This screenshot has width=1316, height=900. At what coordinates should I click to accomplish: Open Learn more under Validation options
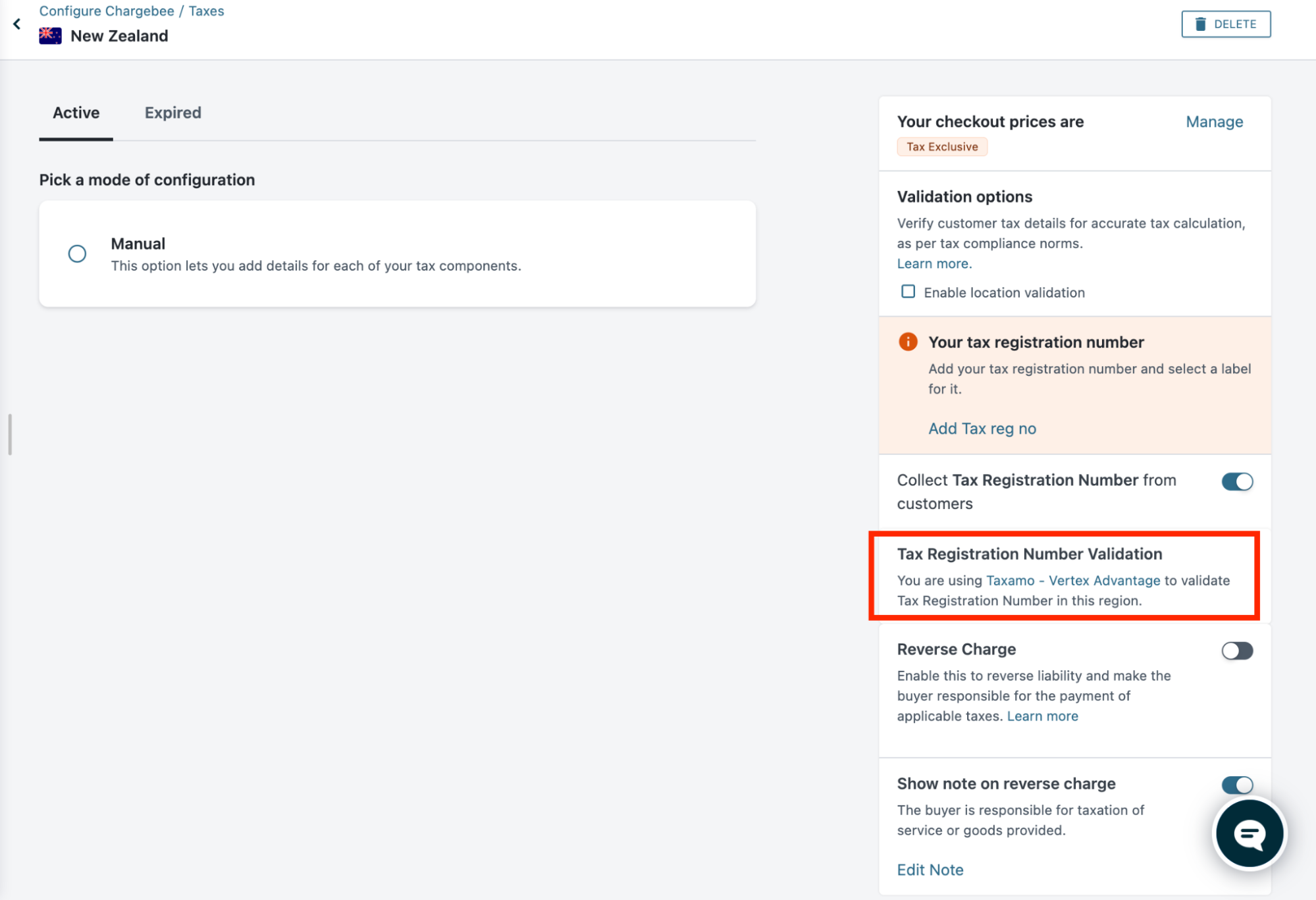[933, 263]
